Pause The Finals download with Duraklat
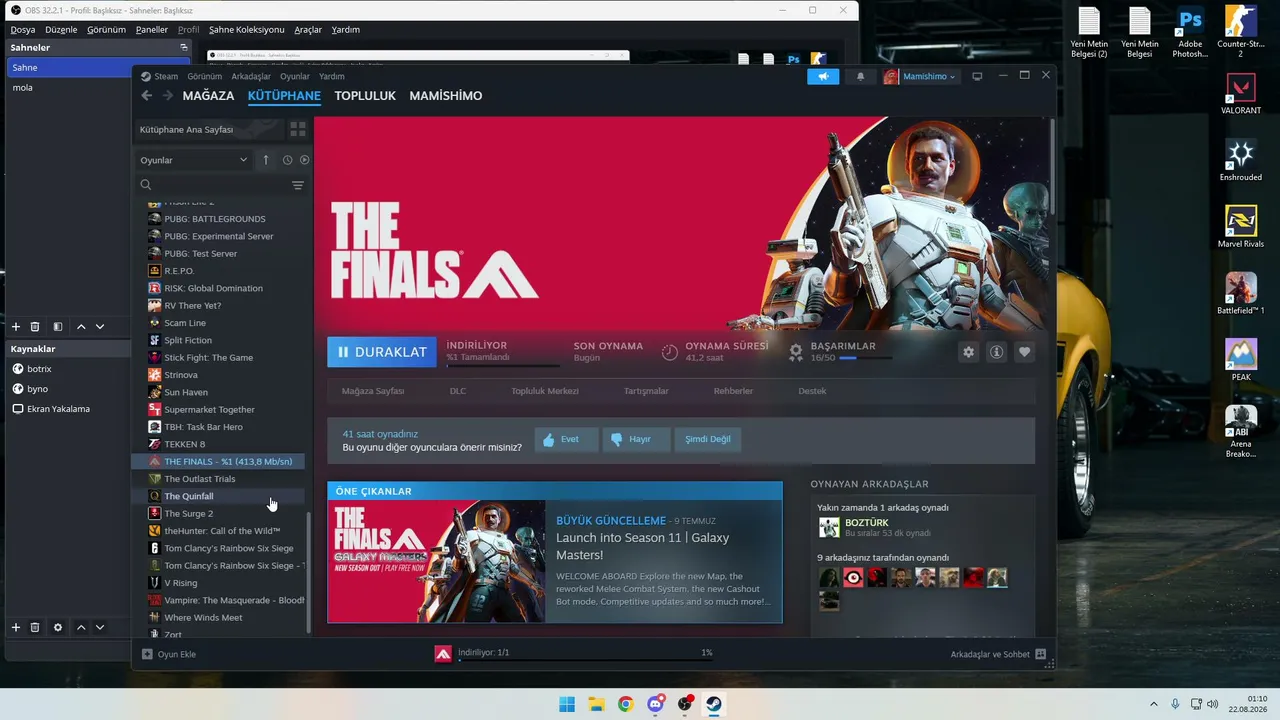Viewport: 1280px width, 720px height. pos(382,352)
